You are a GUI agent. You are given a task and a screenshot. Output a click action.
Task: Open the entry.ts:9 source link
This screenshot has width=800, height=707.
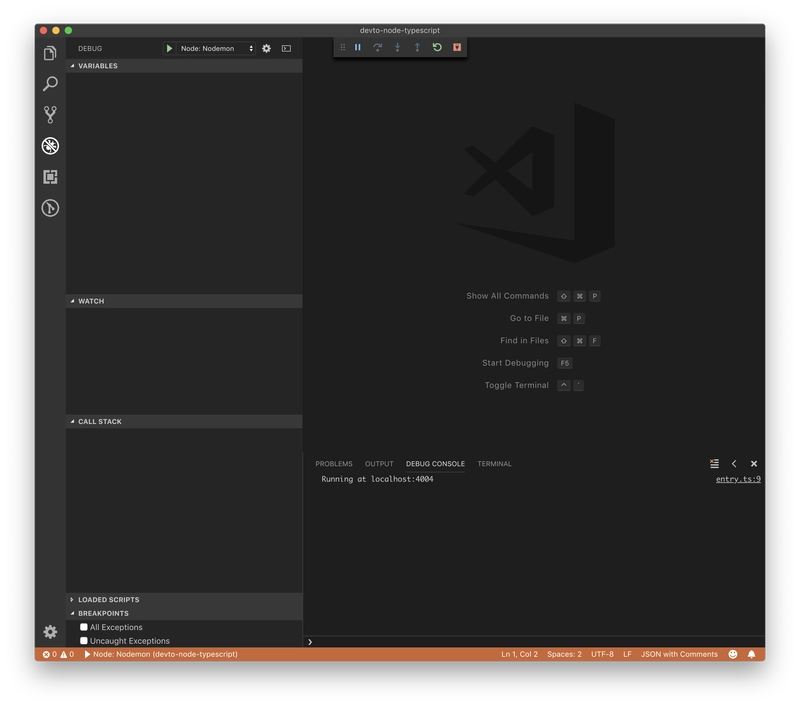738,479
